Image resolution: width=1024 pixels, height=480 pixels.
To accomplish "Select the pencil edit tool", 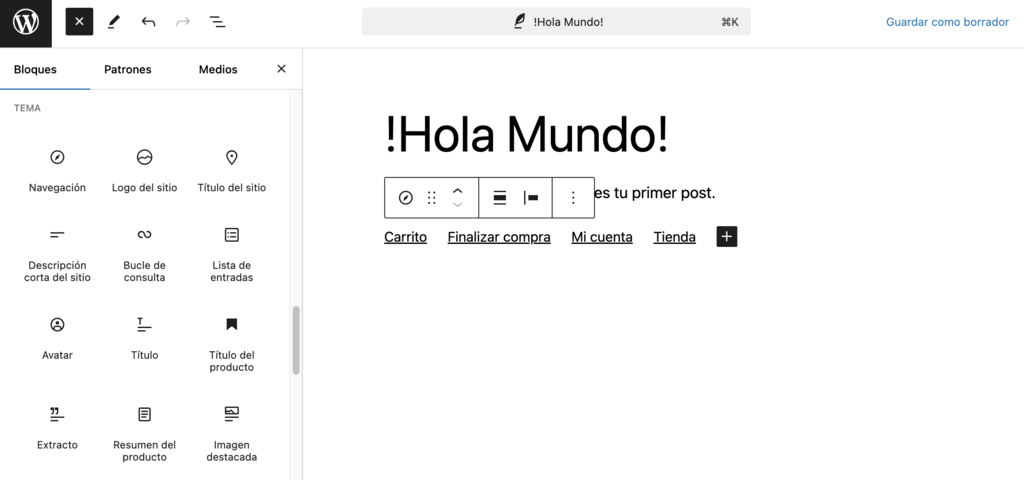I will coord(114,22).
